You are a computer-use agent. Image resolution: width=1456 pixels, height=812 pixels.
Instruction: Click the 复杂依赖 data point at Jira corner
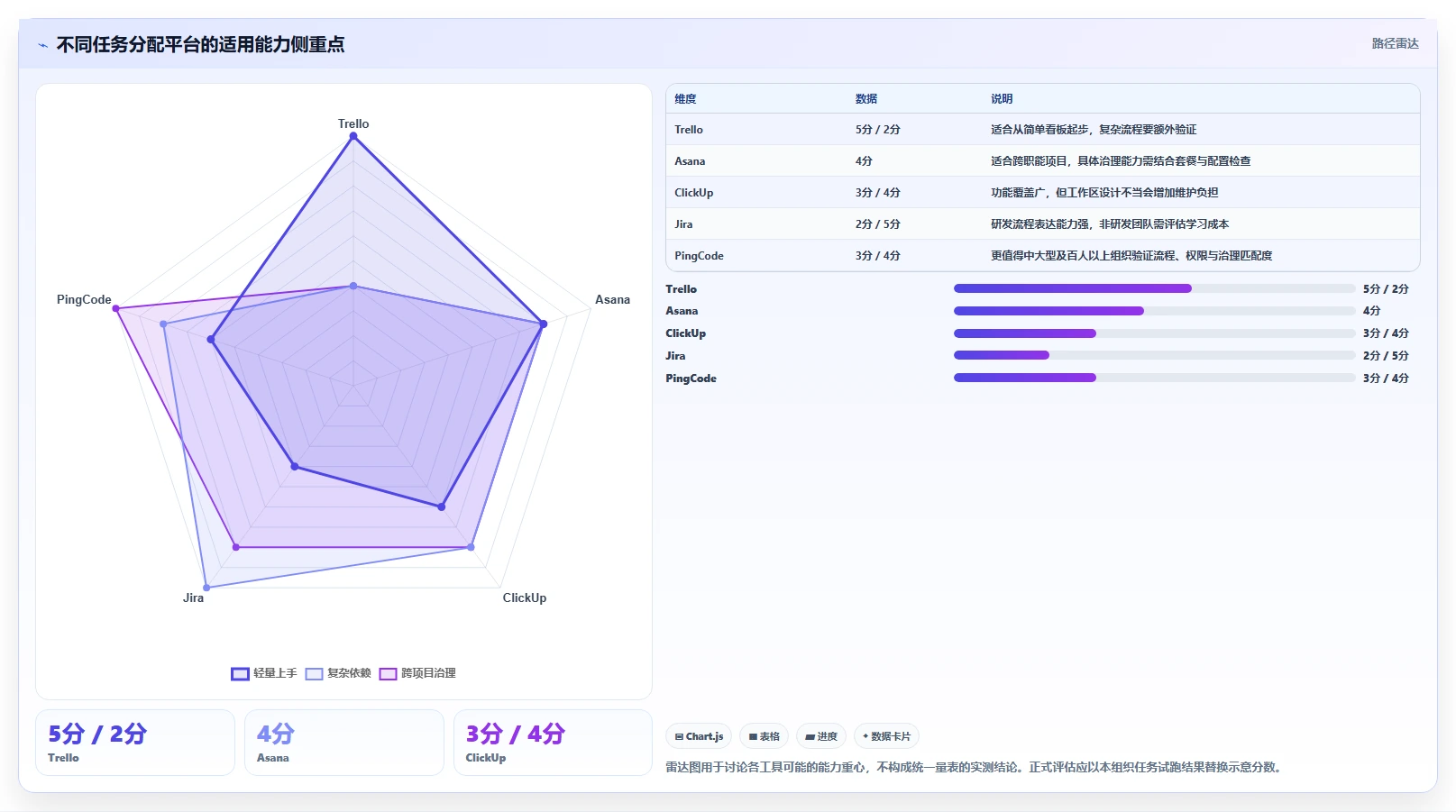pyautogui.click(x=206, y=588)
